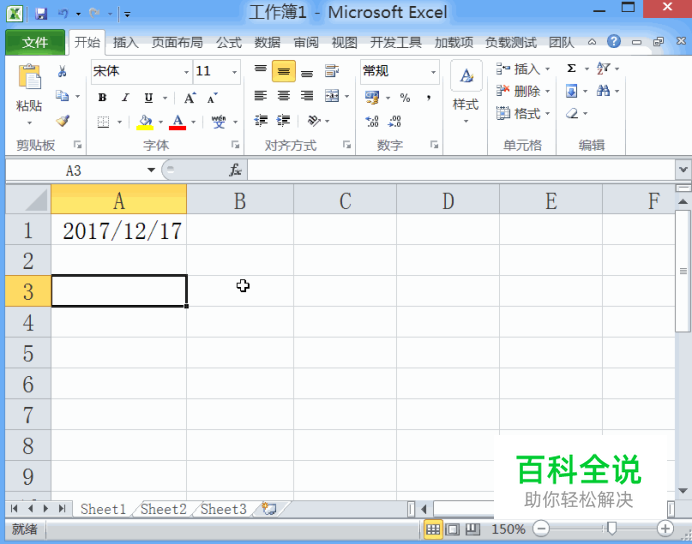
Task: Click zoom out minus button
Action: click(x=541, y=529)
